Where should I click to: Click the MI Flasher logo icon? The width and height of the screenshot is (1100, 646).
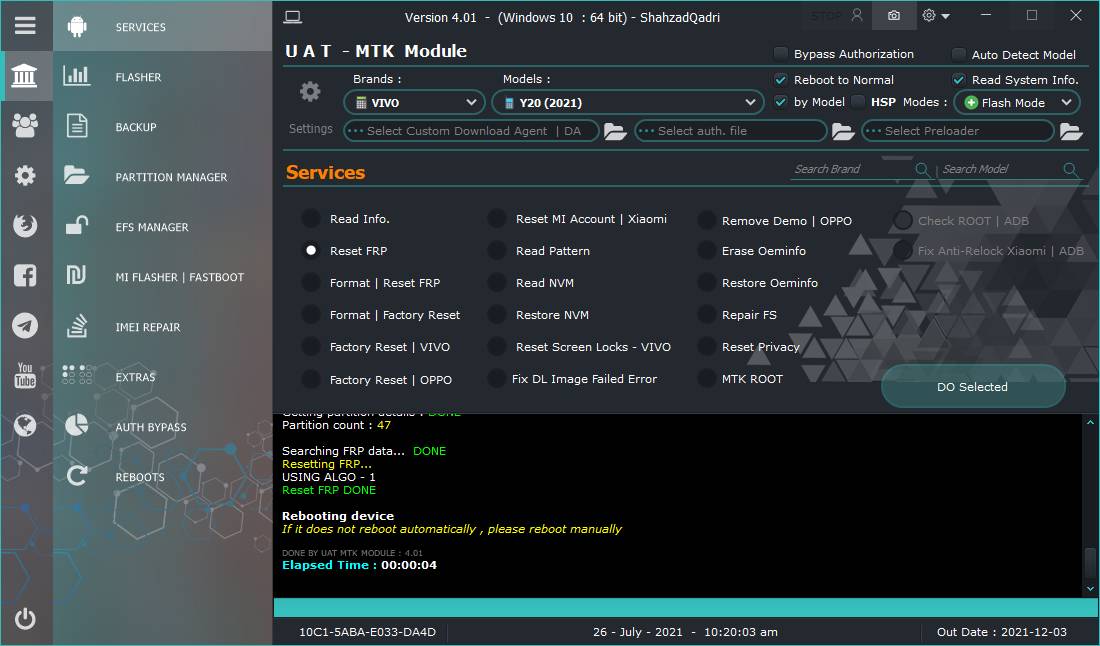(76, 276)
